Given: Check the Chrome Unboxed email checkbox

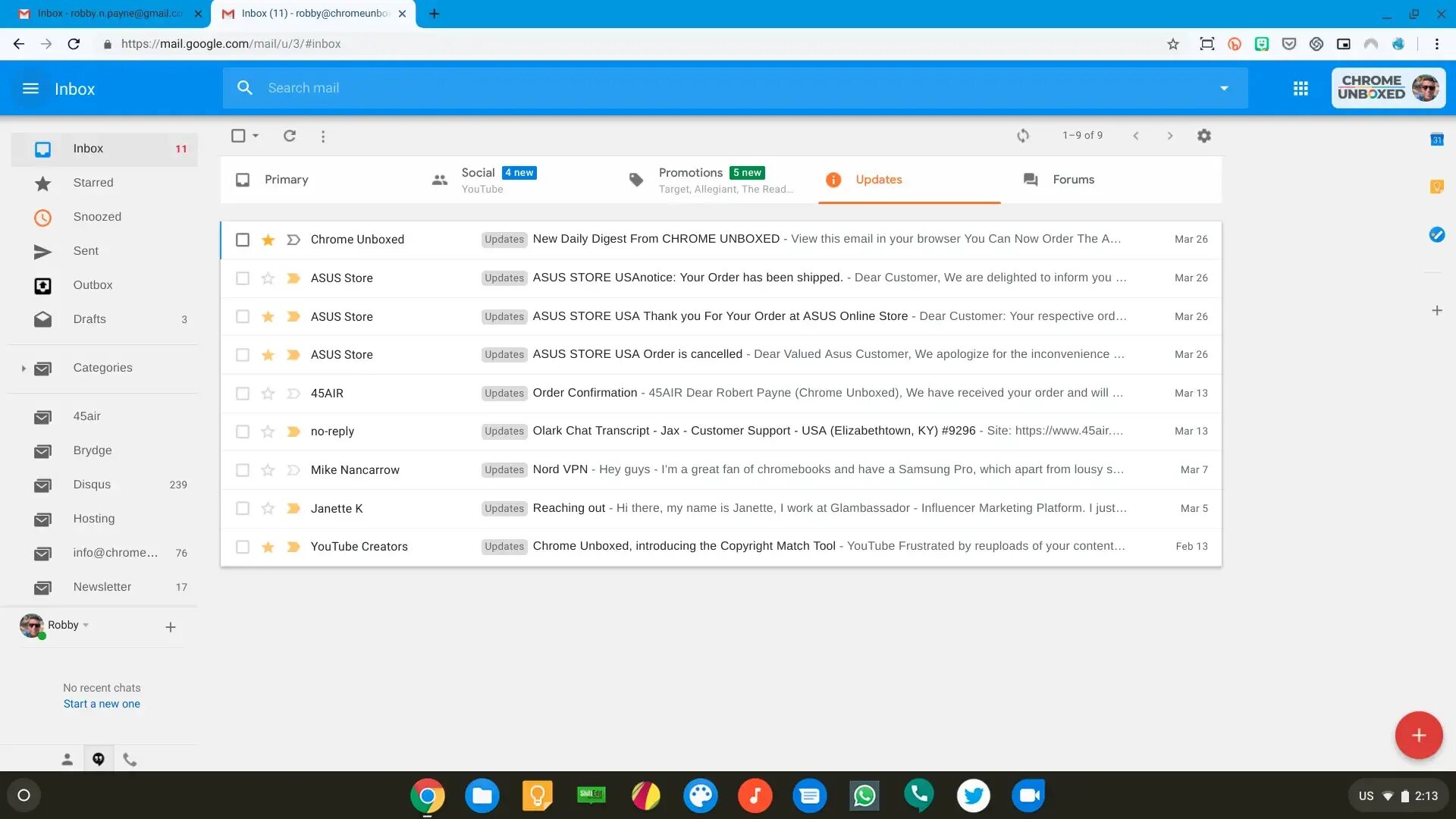Looking at the screenshot, I should click(242, 240).
